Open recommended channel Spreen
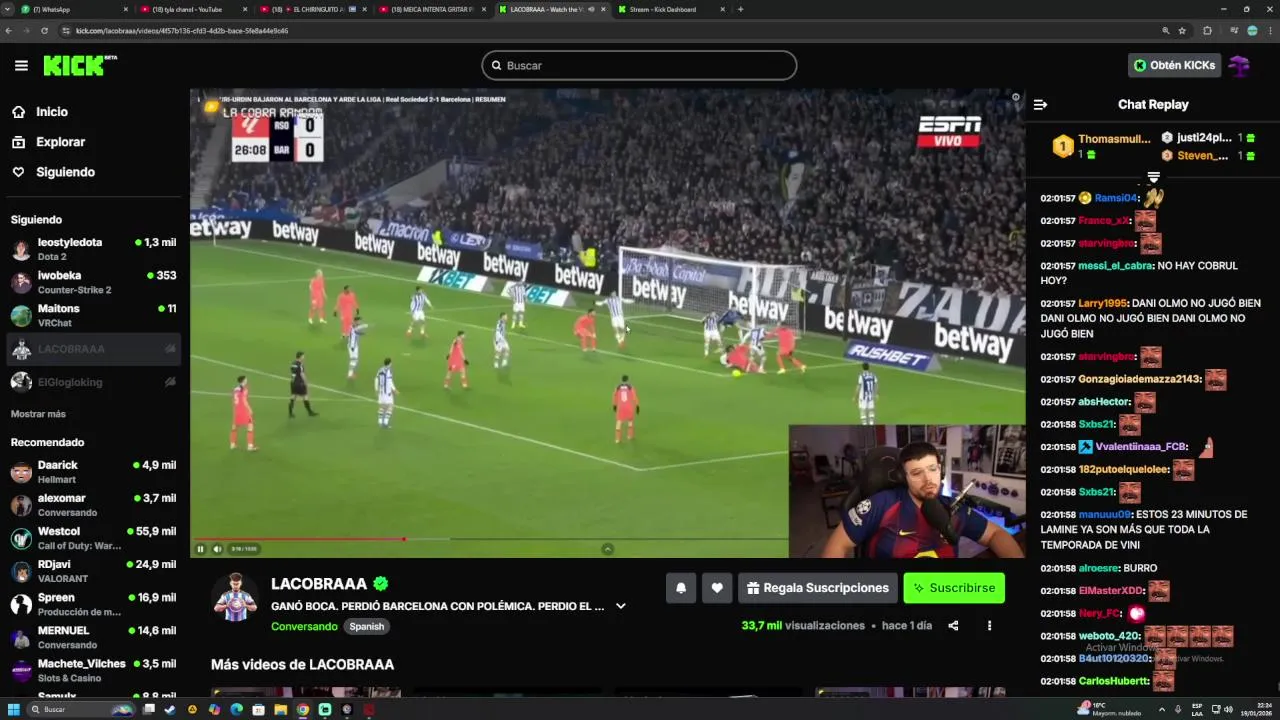The image size is (1280, 720). click(x=93, y=604)
